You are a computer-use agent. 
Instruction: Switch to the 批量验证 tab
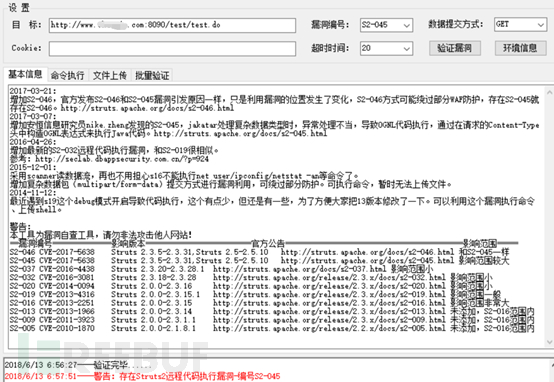coord(152,75)
